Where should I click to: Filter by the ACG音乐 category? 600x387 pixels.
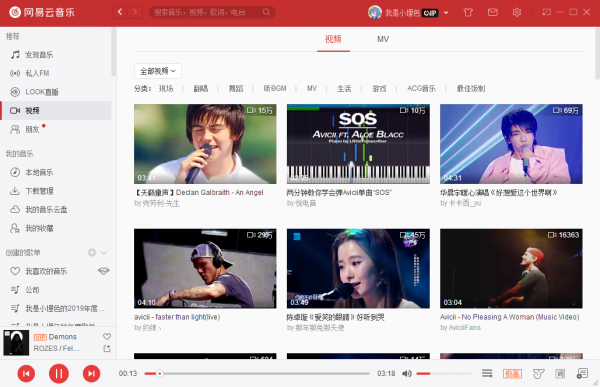tap(421, 88)
